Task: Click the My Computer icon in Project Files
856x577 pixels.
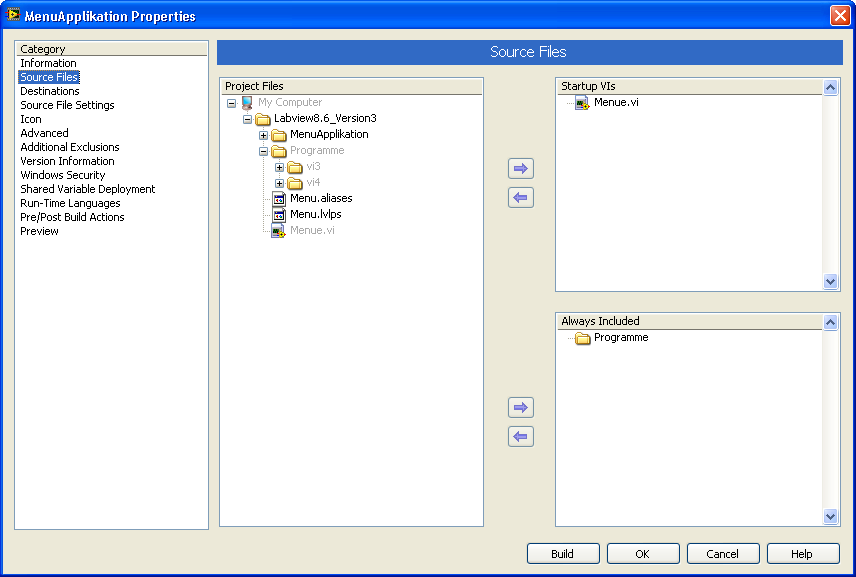Action: (247, 103)
